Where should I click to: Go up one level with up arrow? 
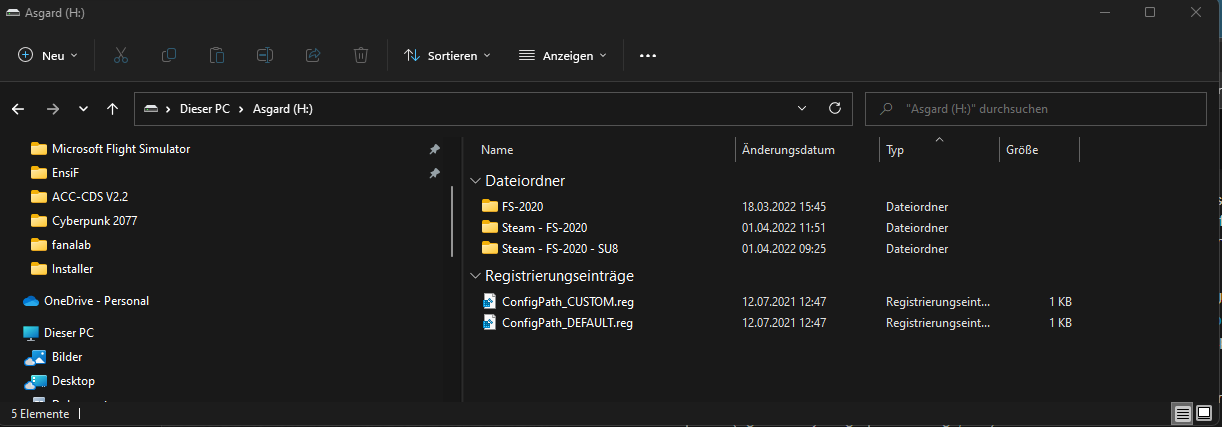[113, 108]
